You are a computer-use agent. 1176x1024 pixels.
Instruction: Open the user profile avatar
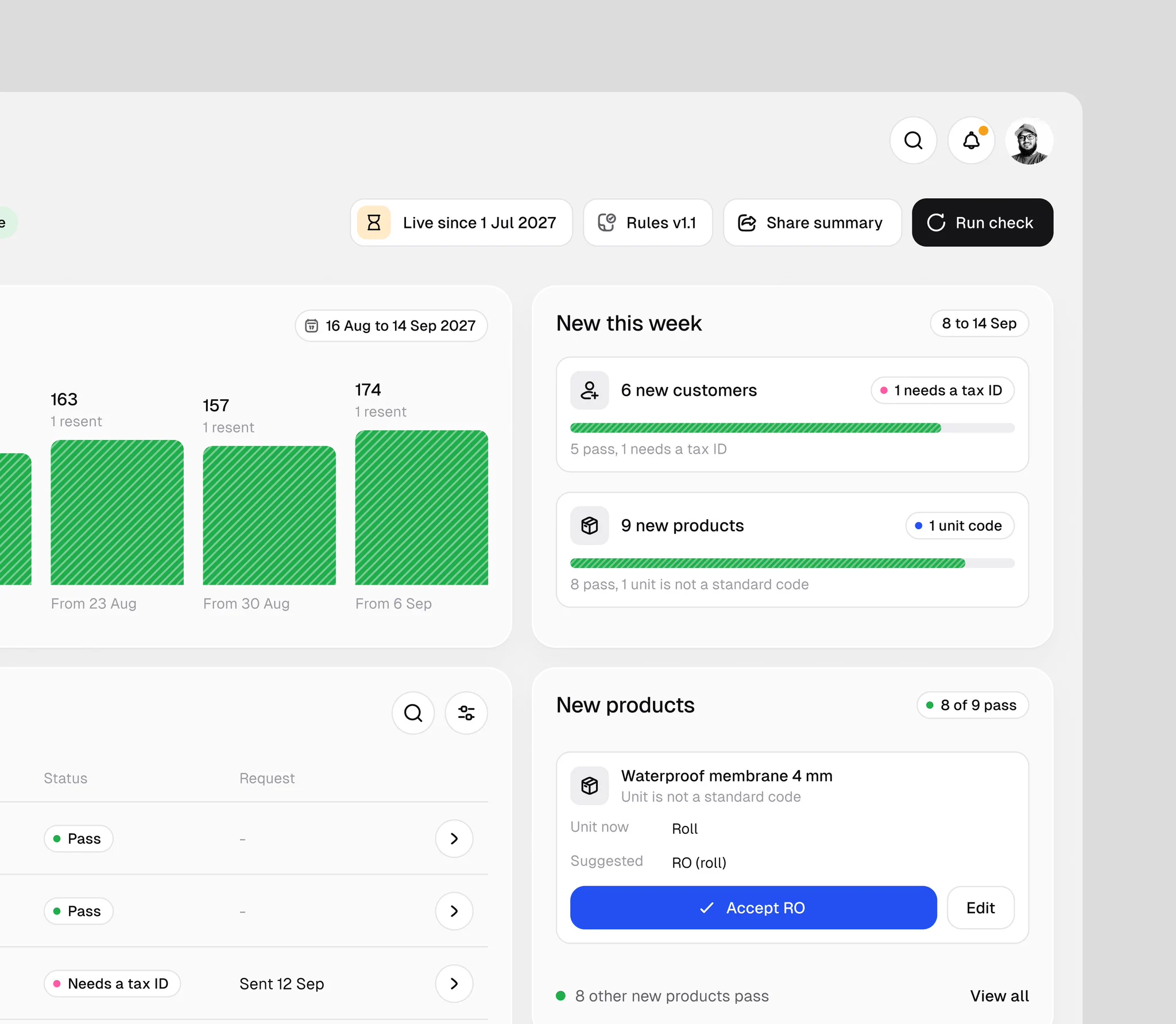(x=1029, y=141)
